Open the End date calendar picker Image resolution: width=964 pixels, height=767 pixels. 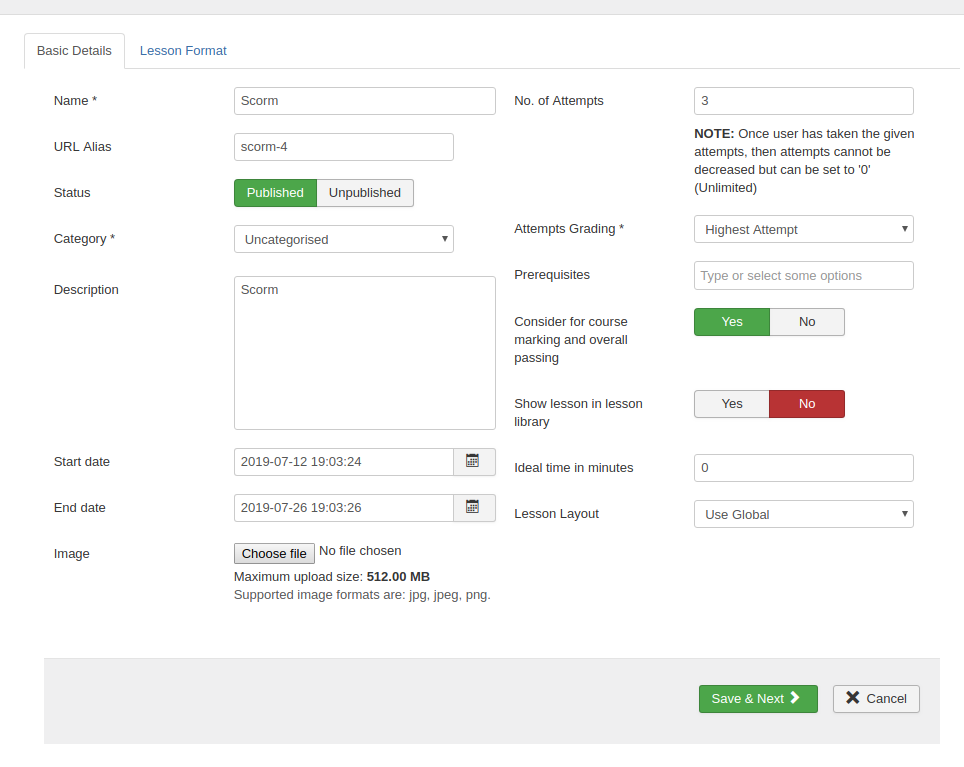[474, 508]
